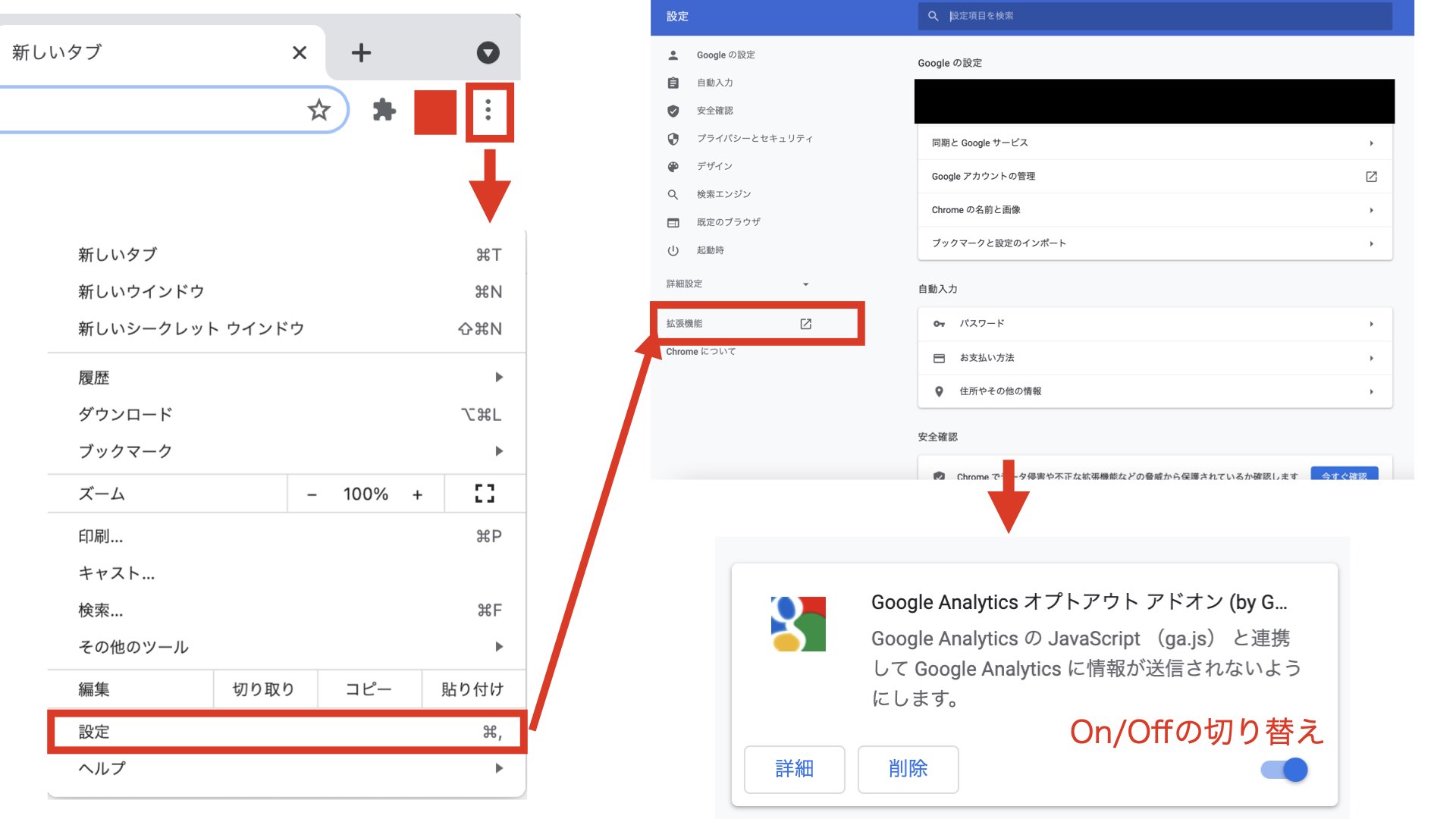1456x819 pixels.
Task: Open ブックマークと設定のインポート row
Action: tap(1155, 243)
